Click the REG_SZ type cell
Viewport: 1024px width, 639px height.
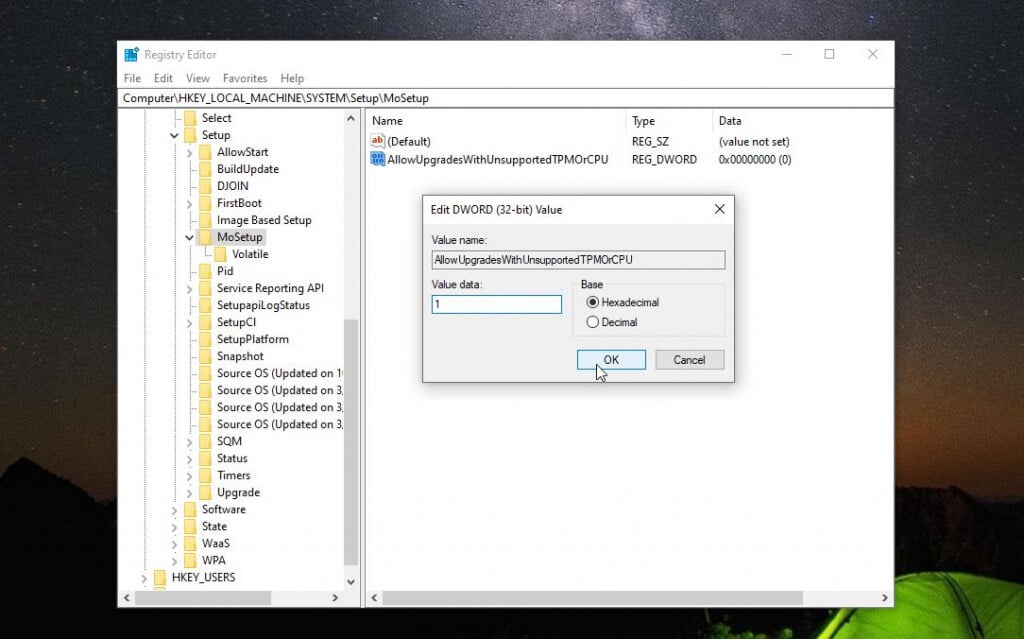tap(650, 142)
